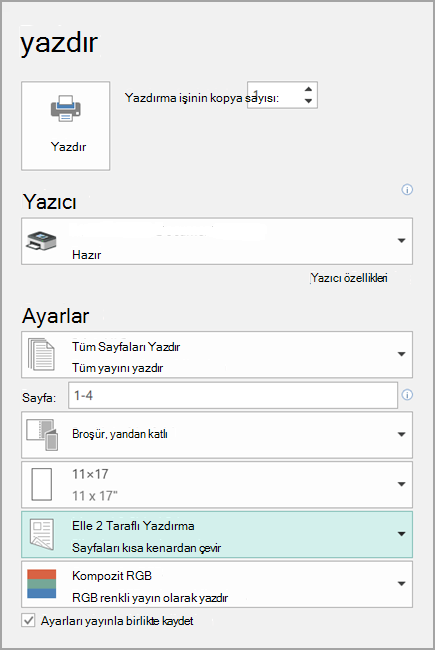This screenshot has height=650, width=435.
Task: Click the manual duplex page-flip icon
Action: pos(41,534)
